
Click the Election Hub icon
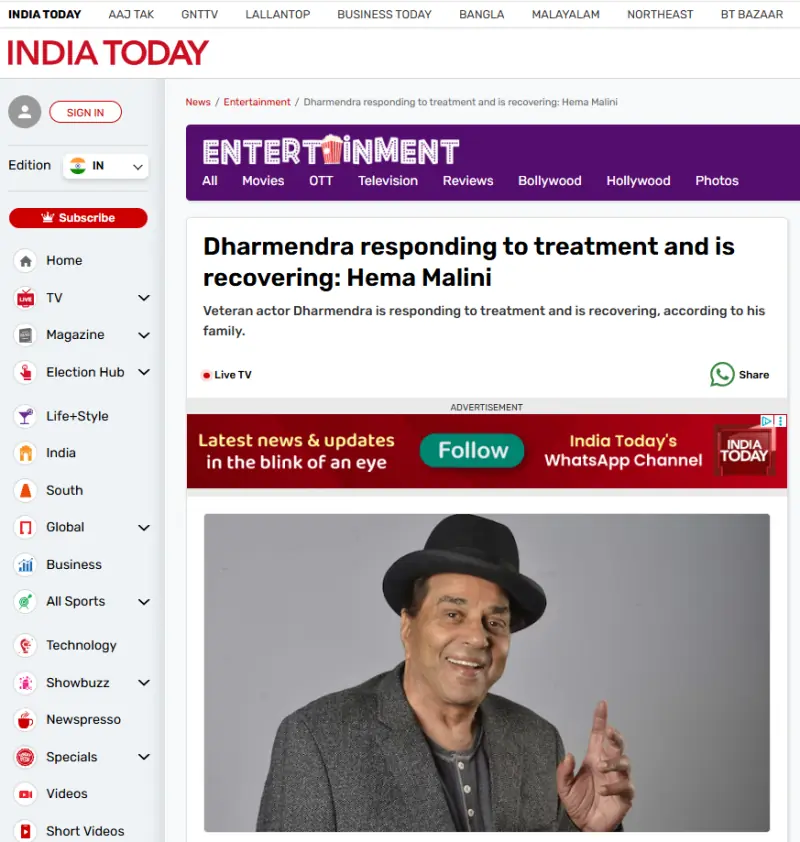tap(25, 372)
